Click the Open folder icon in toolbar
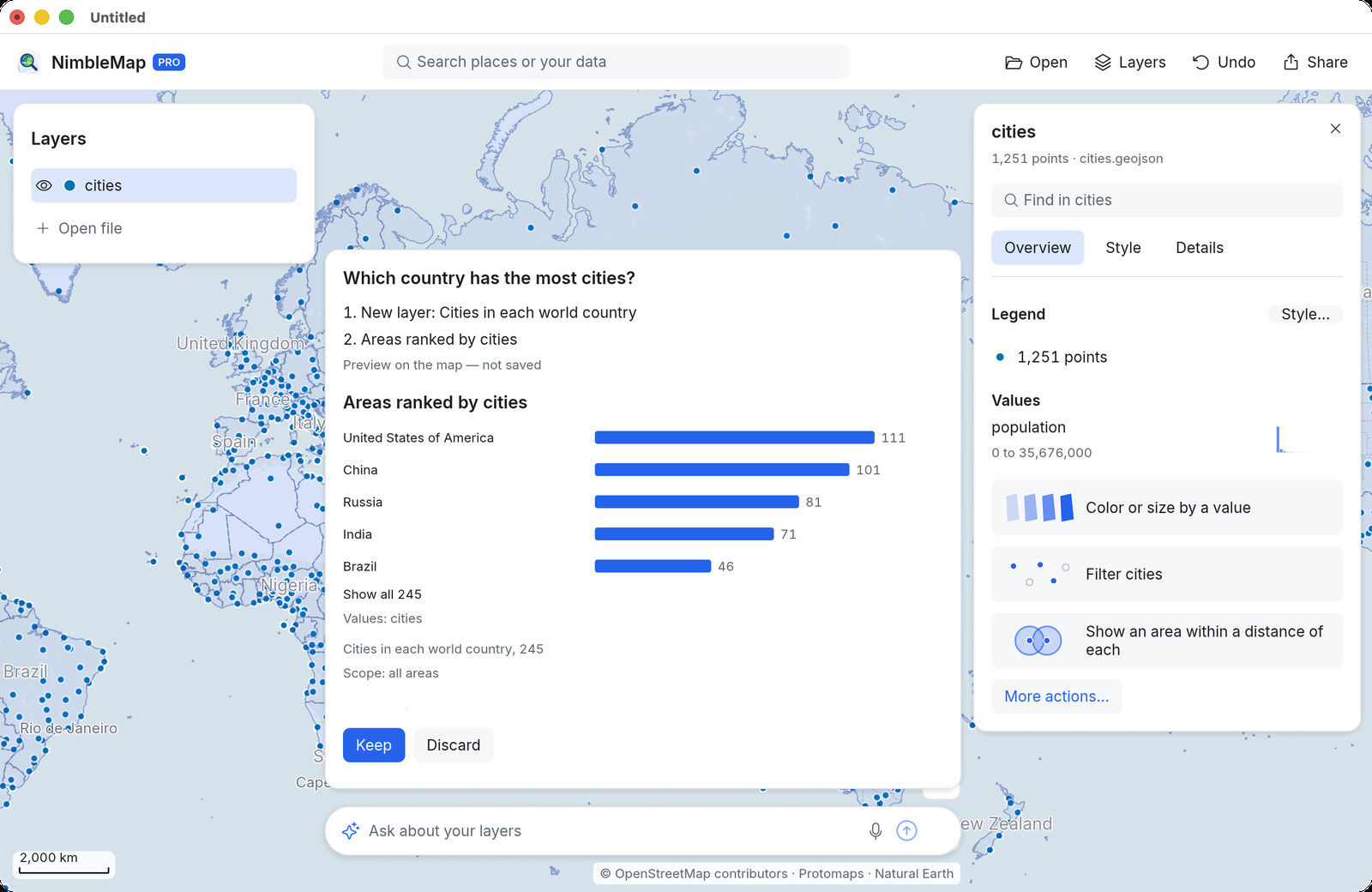Screen dimensions: 1372x892 (x=1014, y=63)
